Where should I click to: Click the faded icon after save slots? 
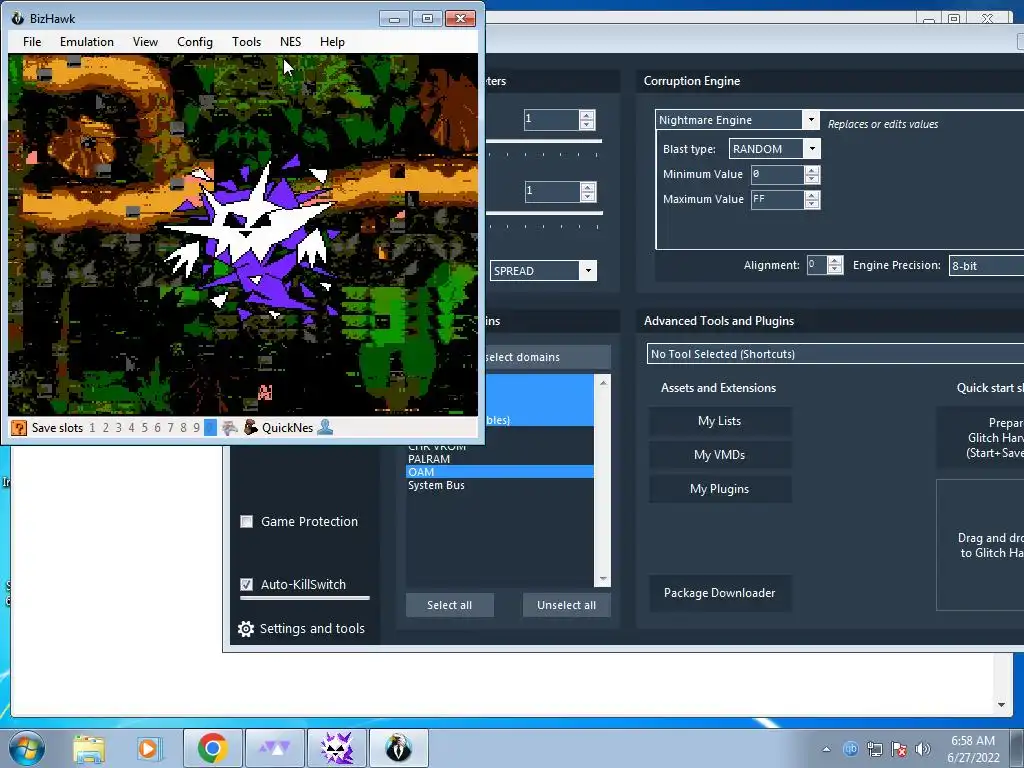click(229, 428)
